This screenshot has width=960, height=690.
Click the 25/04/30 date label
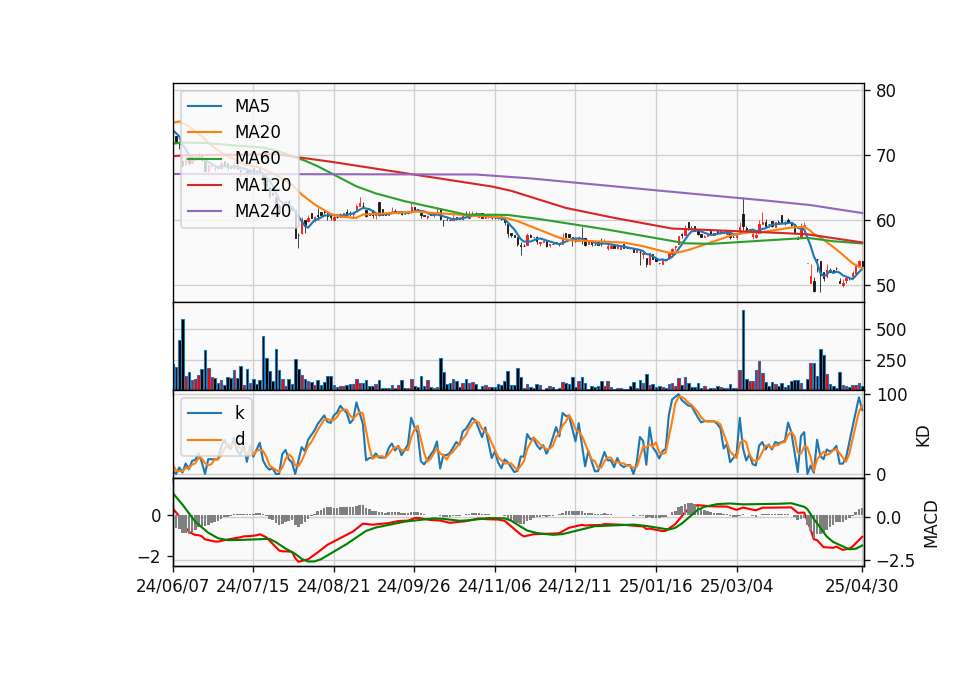(861, 586)
